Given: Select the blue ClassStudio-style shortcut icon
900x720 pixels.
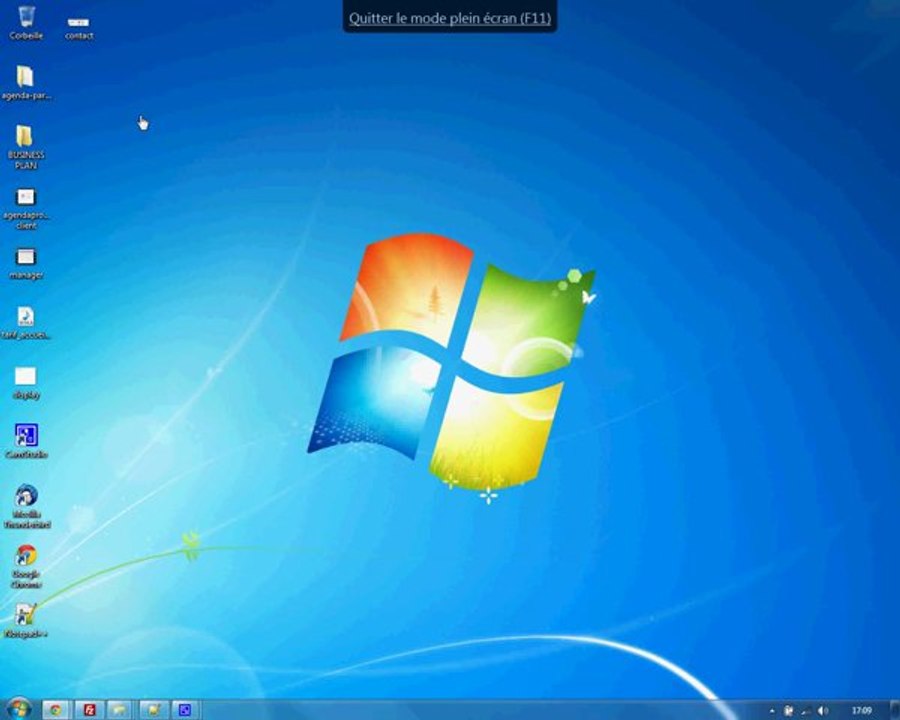Looking at the screenshot, I should point(26,441).
